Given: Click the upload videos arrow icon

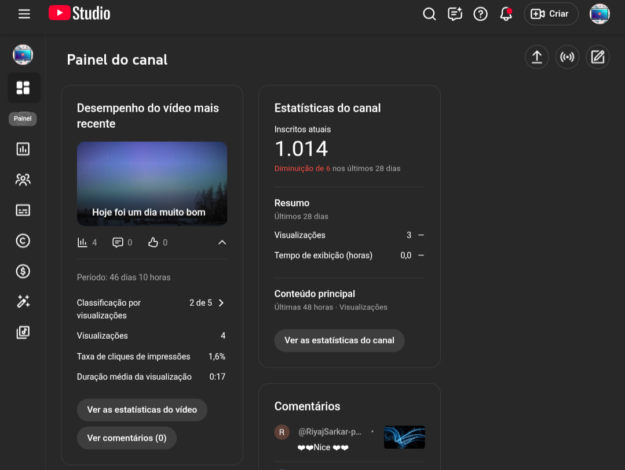Looking at the screenshot, I should tap(537, 57).
